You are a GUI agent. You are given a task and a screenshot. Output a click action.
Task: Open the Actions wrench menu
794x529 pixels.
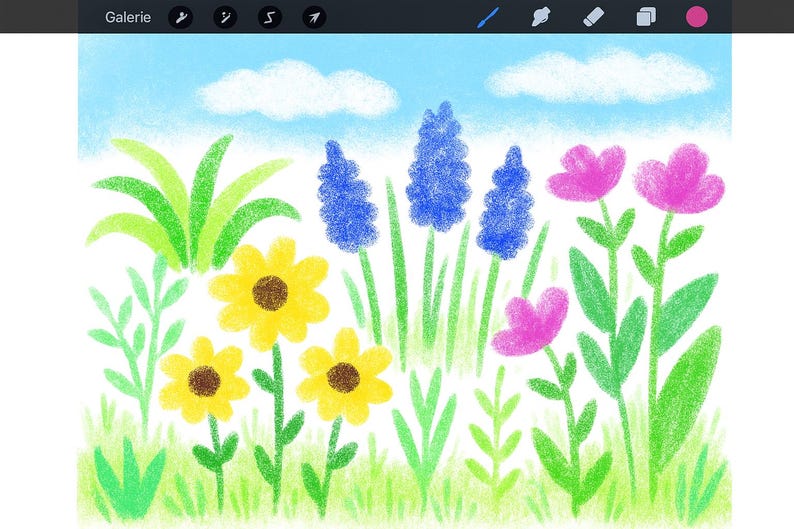[x=181, y=17]
